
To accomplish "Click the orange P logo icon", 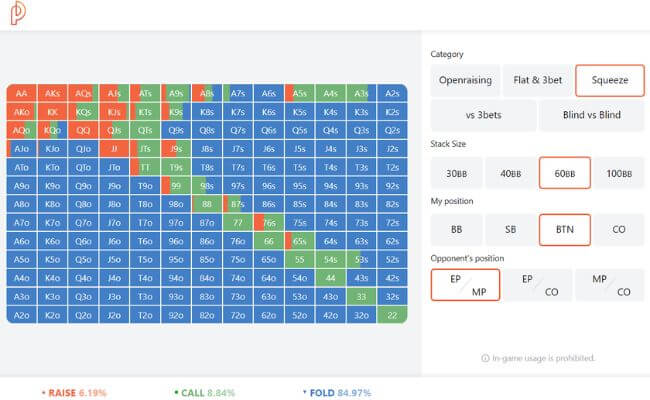I will (x=20, y=15).
